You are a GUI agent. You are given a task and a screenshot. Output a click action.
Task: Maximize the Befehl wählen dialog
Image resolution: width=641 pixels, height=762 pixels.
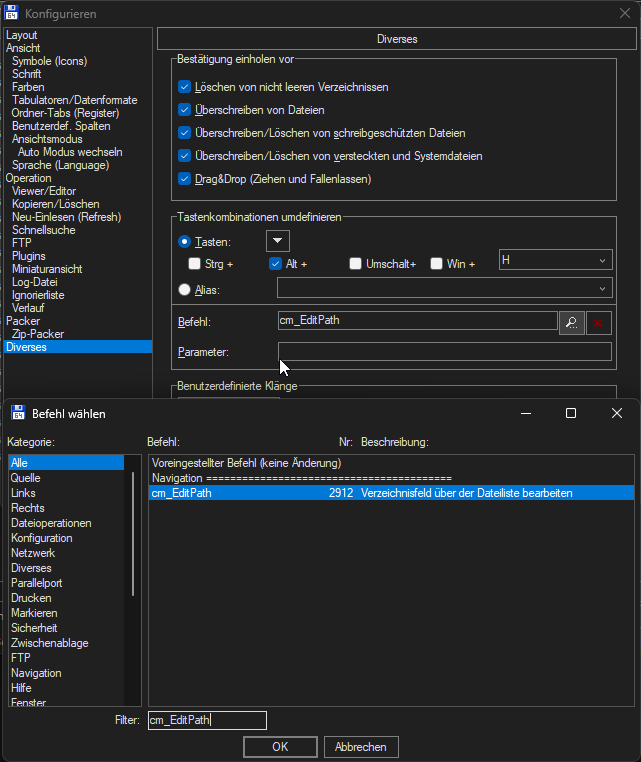click(570, 413)
